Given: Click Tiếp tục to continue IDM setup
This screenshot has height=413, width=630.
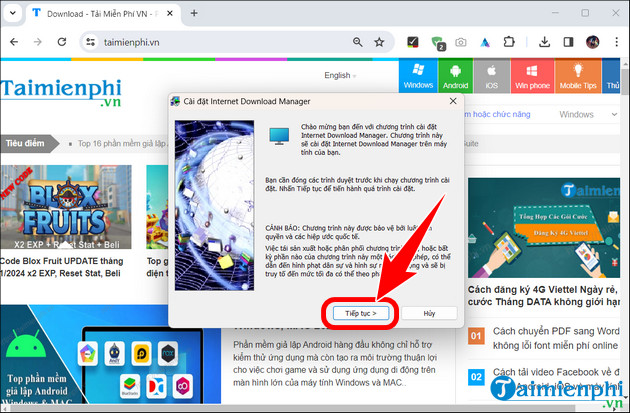Looking at the screenshot, I should [361, 313].
